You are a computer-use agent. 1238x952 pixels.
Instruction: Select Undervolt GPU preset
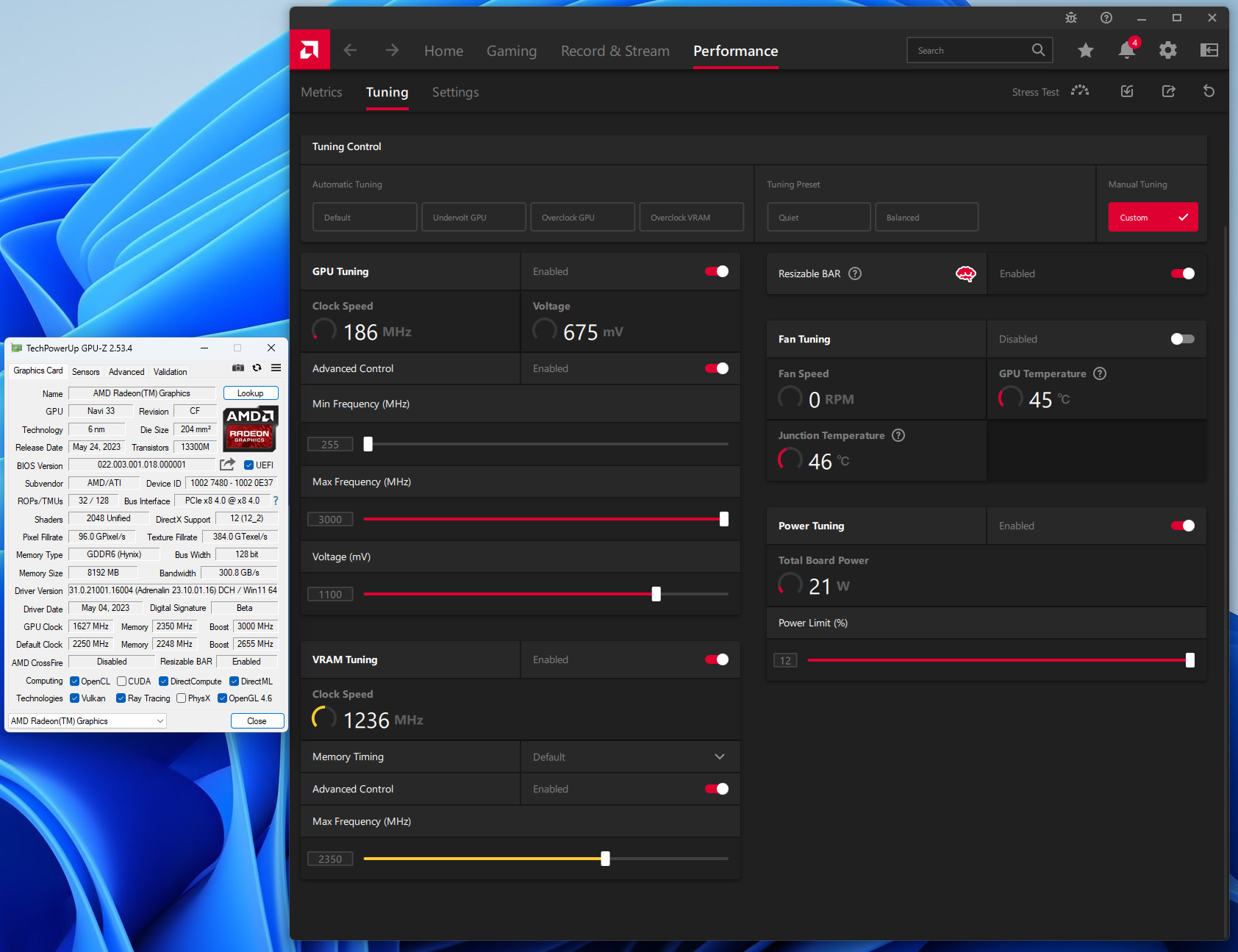(x=473, y=217)
